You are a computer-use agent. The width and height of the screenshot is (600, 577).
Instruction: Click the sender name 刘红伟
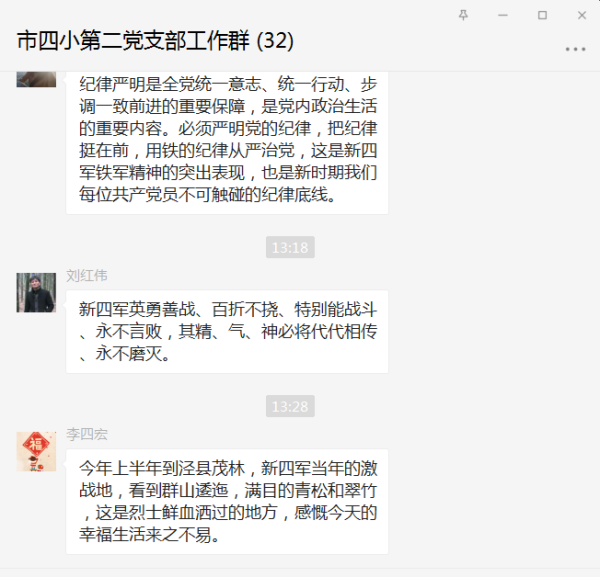click(x=86, y=275)
